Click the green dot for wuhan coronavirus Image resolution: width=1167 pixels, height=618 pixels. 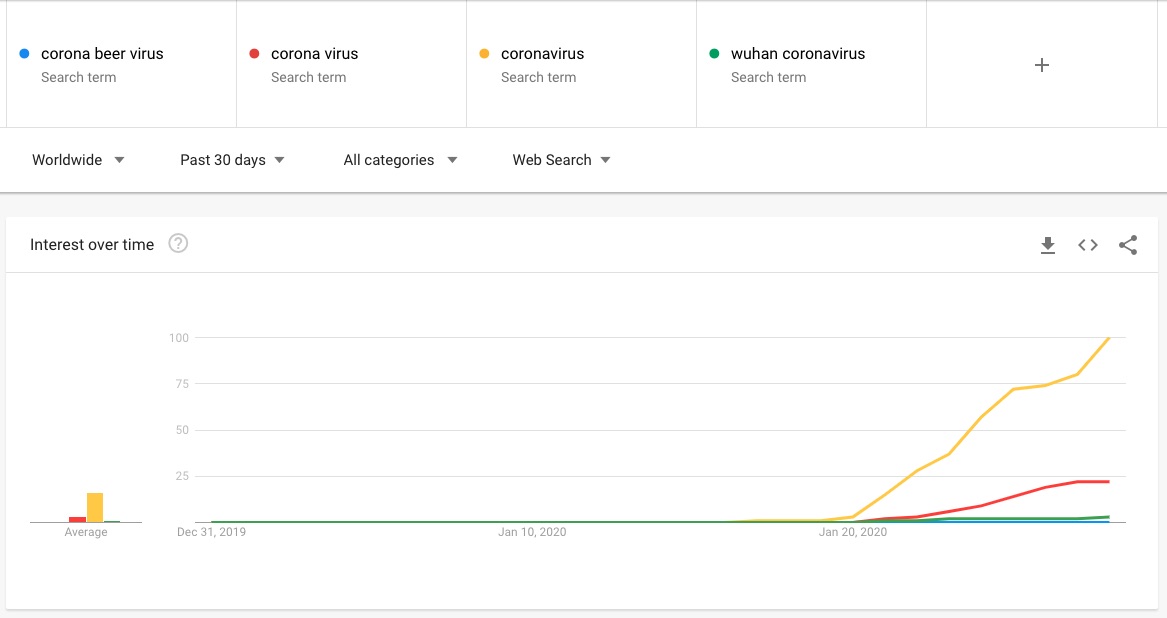714,54
